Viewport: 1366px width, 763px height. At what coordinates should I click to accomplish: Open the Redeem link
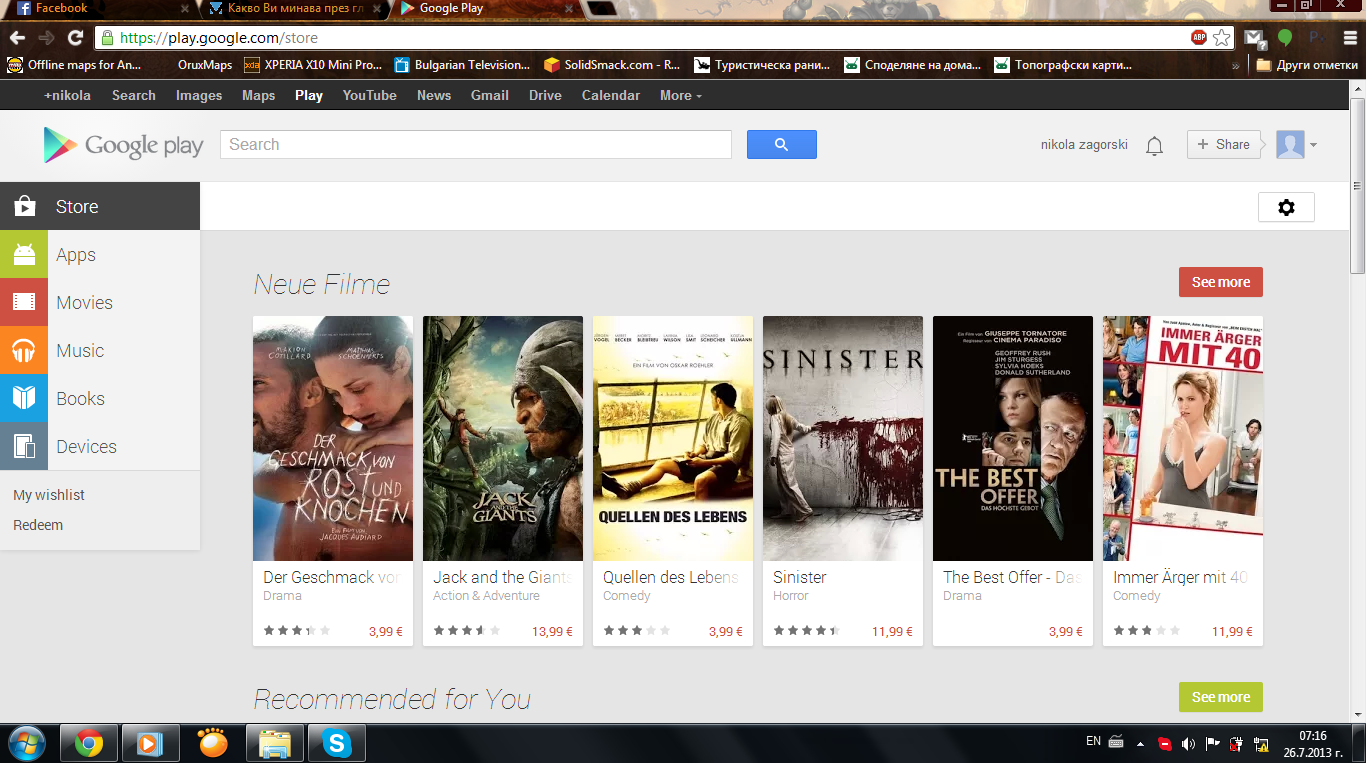point(38,525)
